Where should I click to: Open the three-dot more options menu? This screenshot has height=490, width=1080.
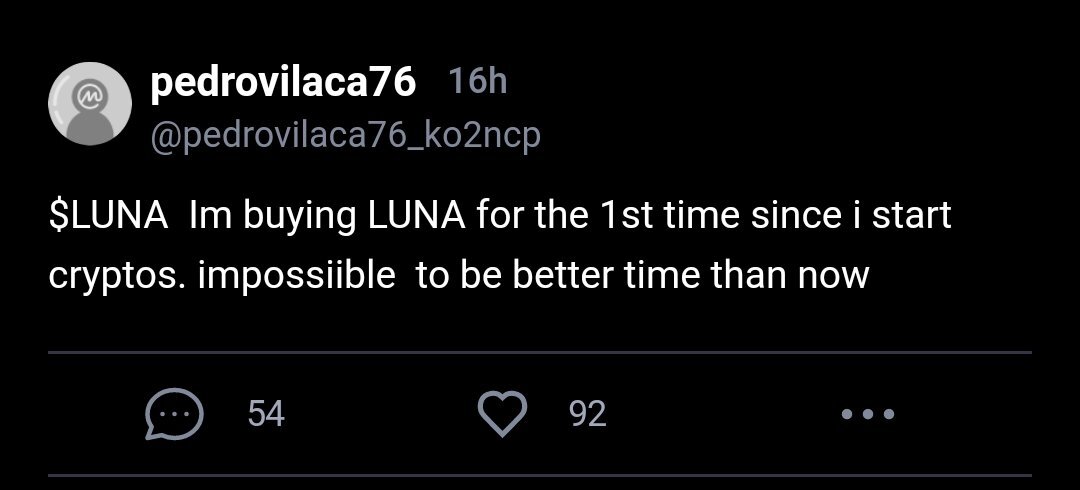click(x=868, y=414)
